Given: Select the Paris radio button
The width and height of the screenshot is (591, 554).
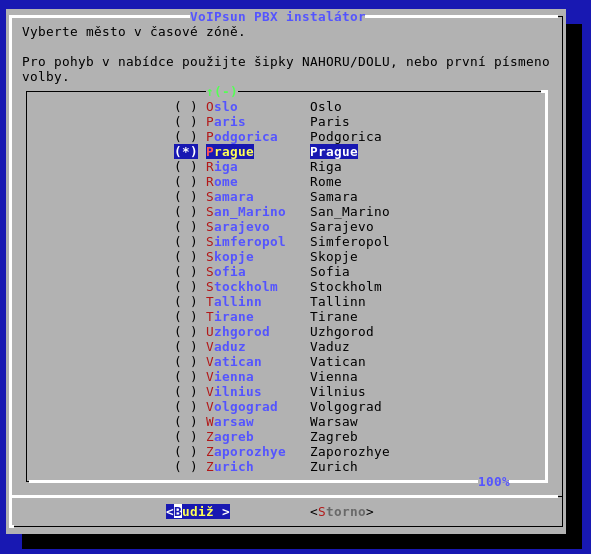Looking at the screenshot, I should [186, 122].
